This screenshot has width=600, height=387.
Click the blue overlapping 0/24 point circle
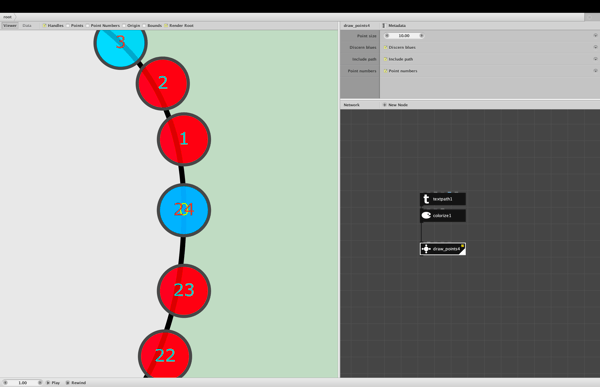[184, 210]
